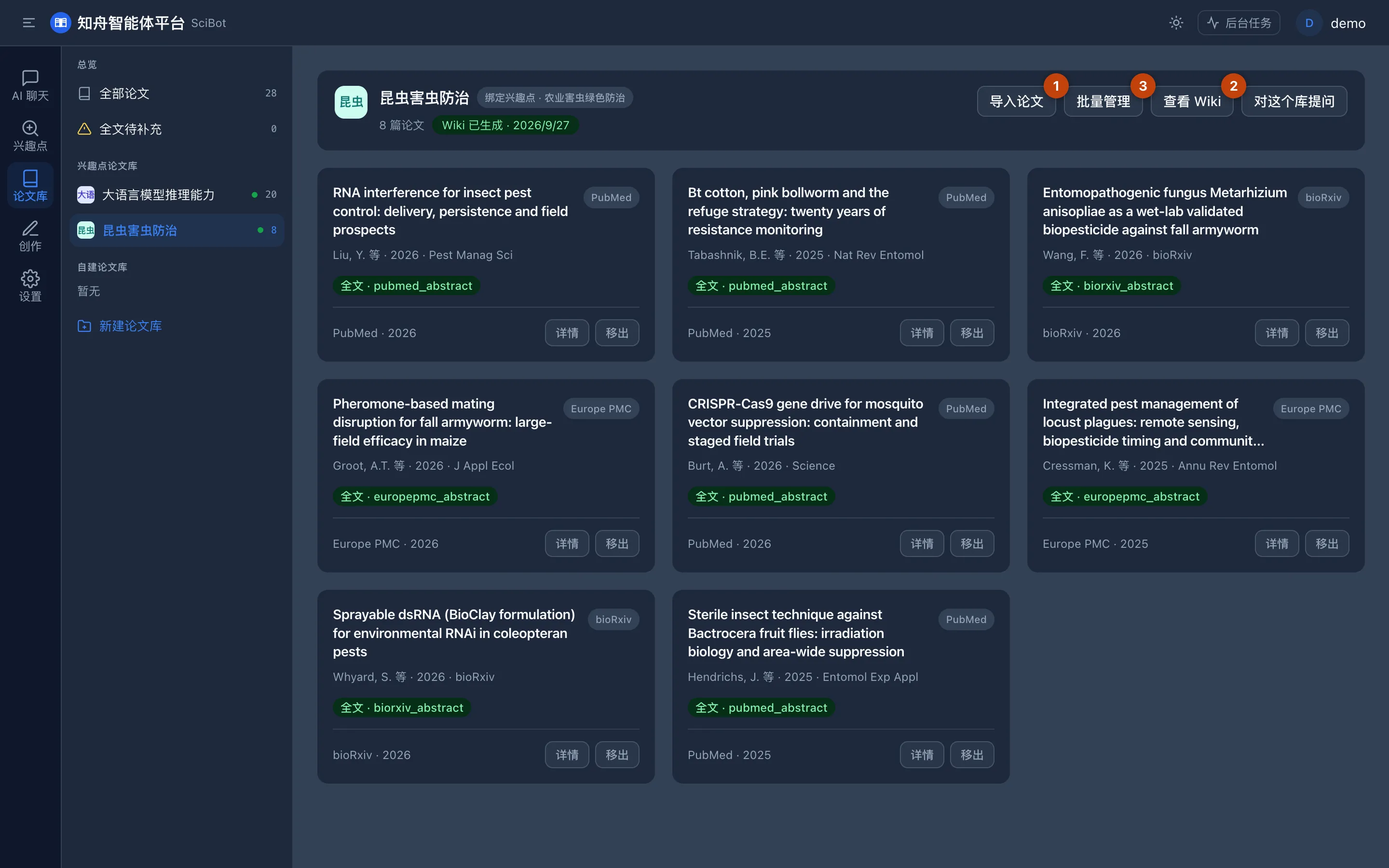Click the bioRxiv source tag on the Sprayable dsRNA card
Viewport: 1389px width, 868px height.
coord(613,620)
